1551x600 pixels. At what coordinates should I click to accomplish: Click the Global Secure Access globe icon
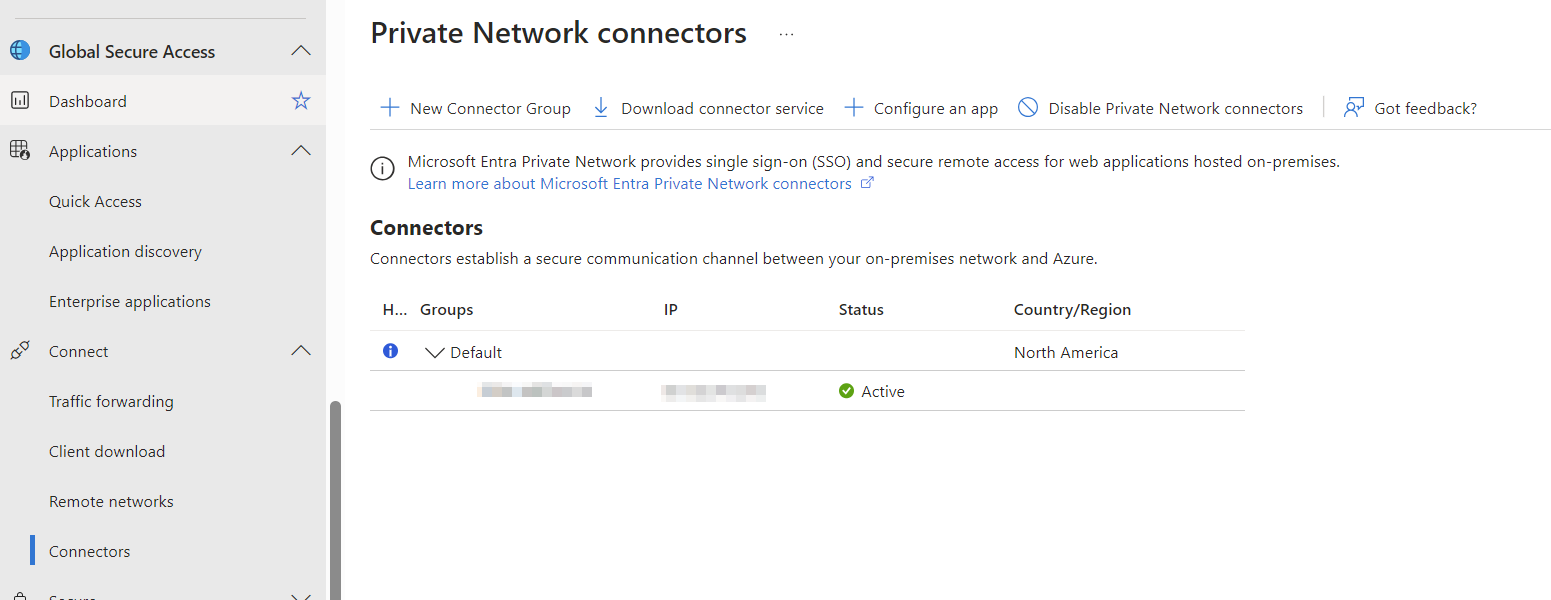(x=20, y=51)
